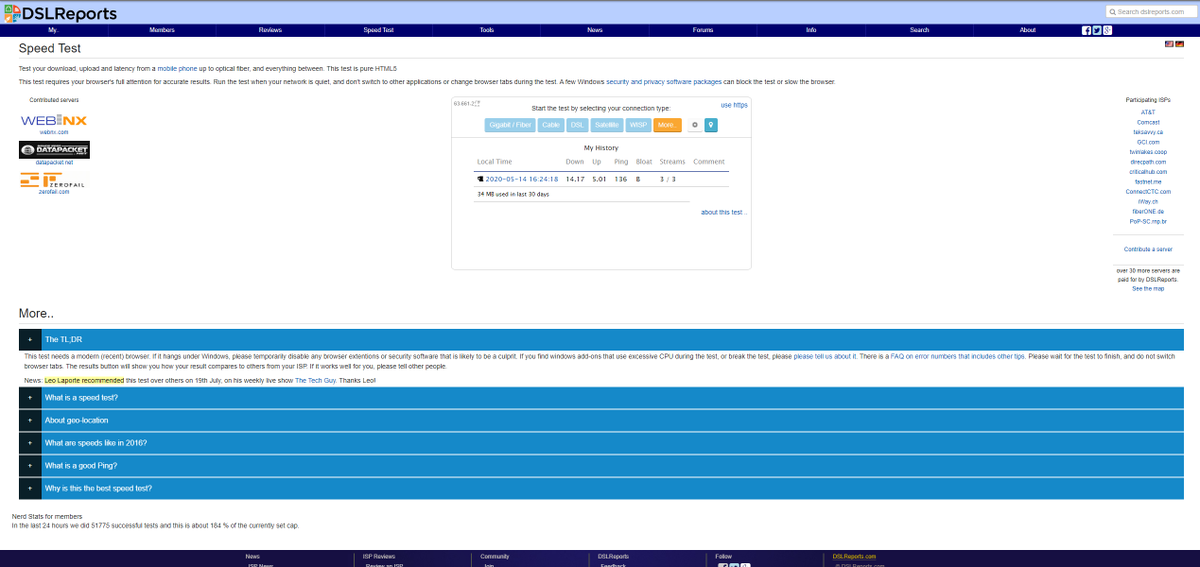Open the Google Plus icon in navigation bar
This screenshot has width=1200, height=567.
[1107, 30]
